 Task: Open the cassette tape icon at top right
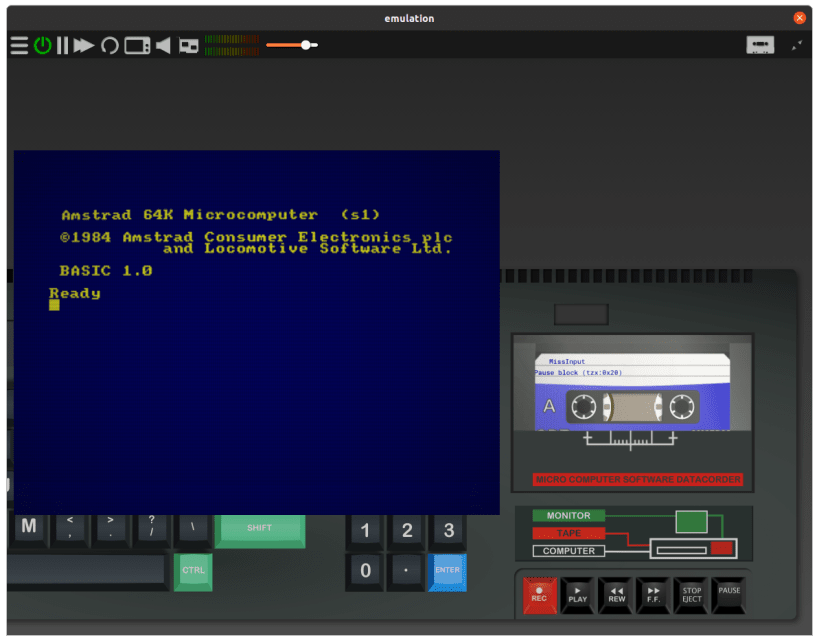760,45
